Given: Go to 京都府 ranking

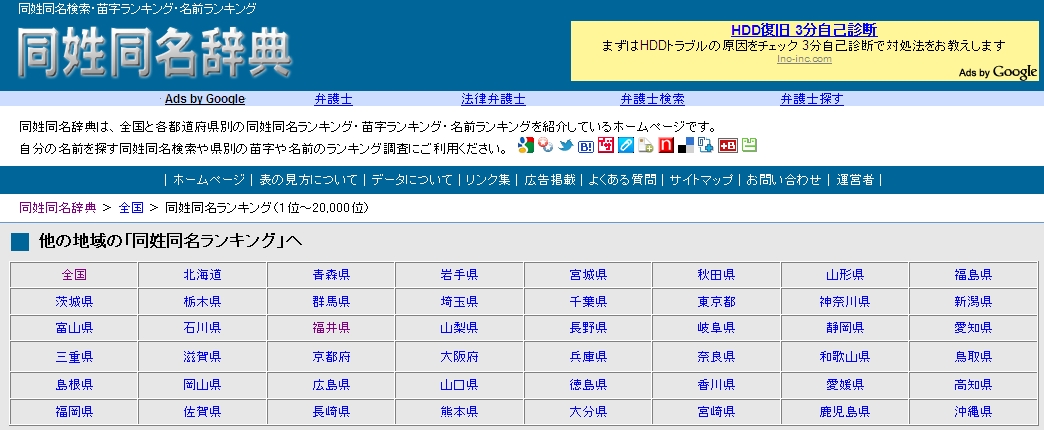Looking at the screenshot, I should 331,357.
